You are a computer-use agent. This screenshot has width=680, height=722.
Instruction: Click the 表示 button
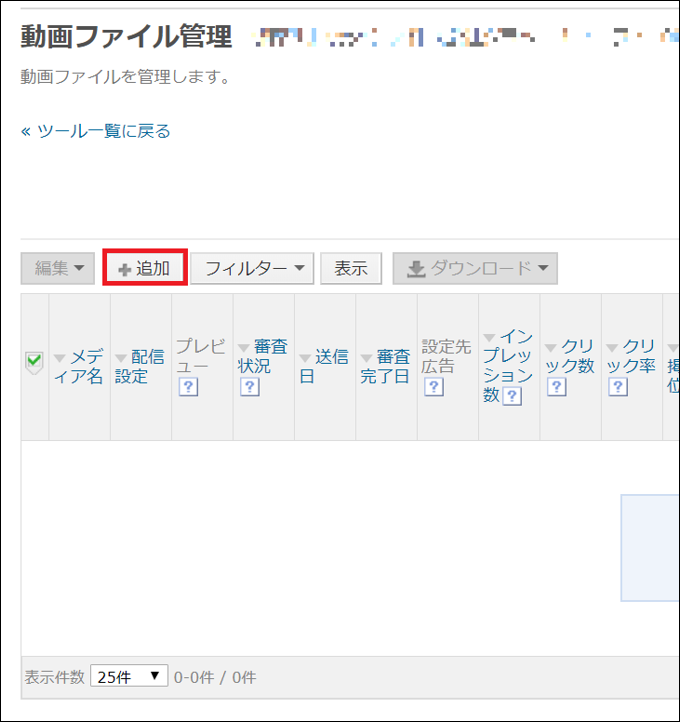click(351, 268)
